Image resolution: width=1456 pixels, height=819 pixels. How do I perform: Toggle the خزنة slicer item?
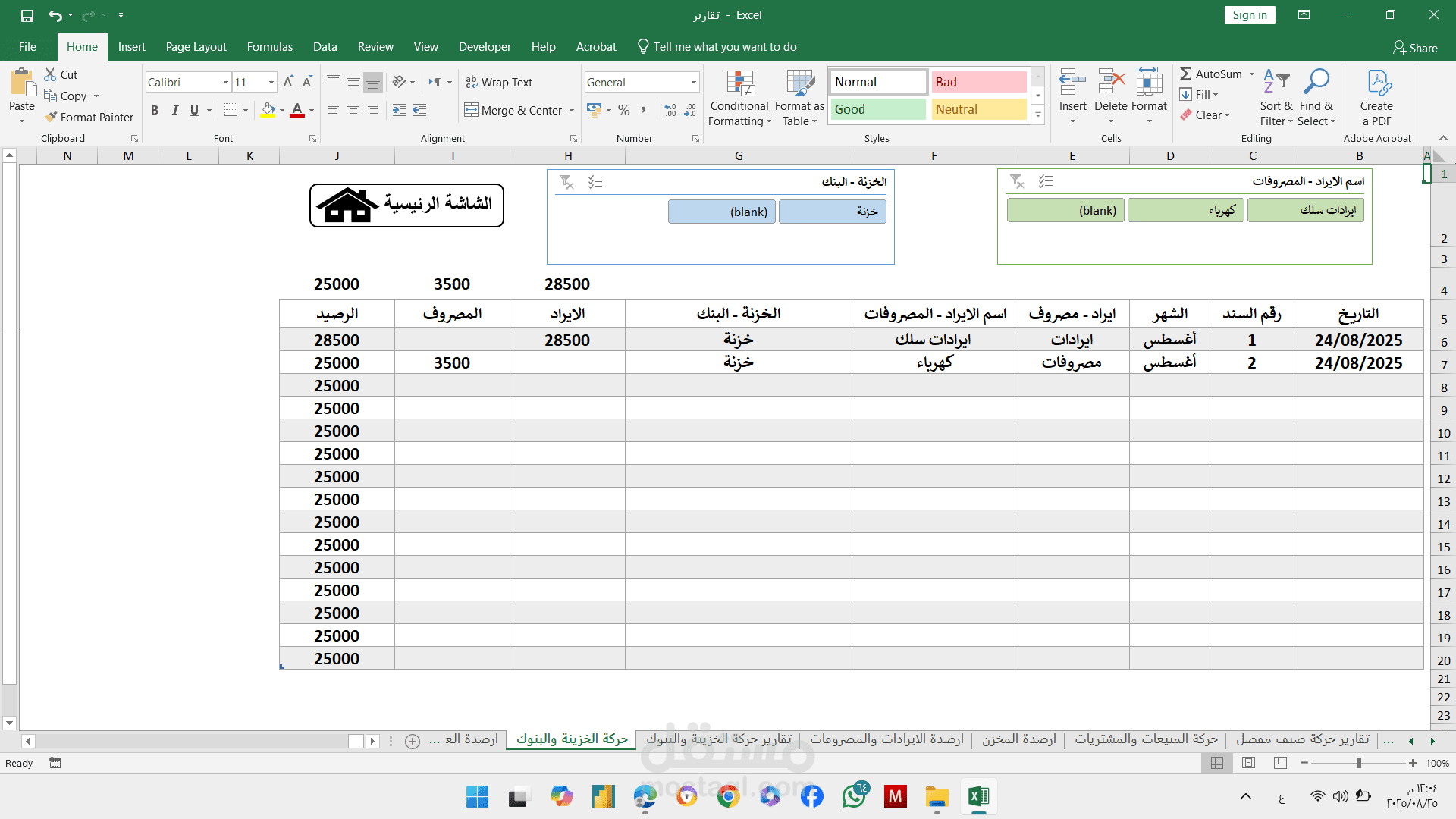point(832,212)
